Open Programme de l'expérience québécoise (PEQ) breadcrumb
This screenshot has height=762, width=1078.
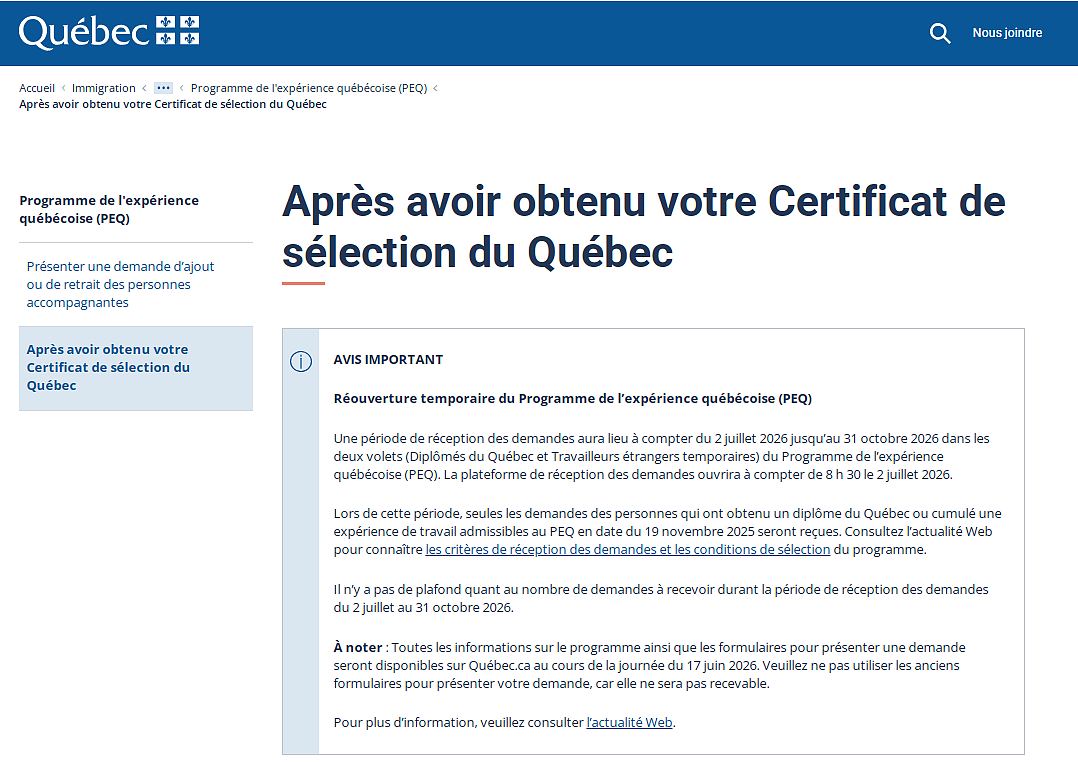point(309,88)
